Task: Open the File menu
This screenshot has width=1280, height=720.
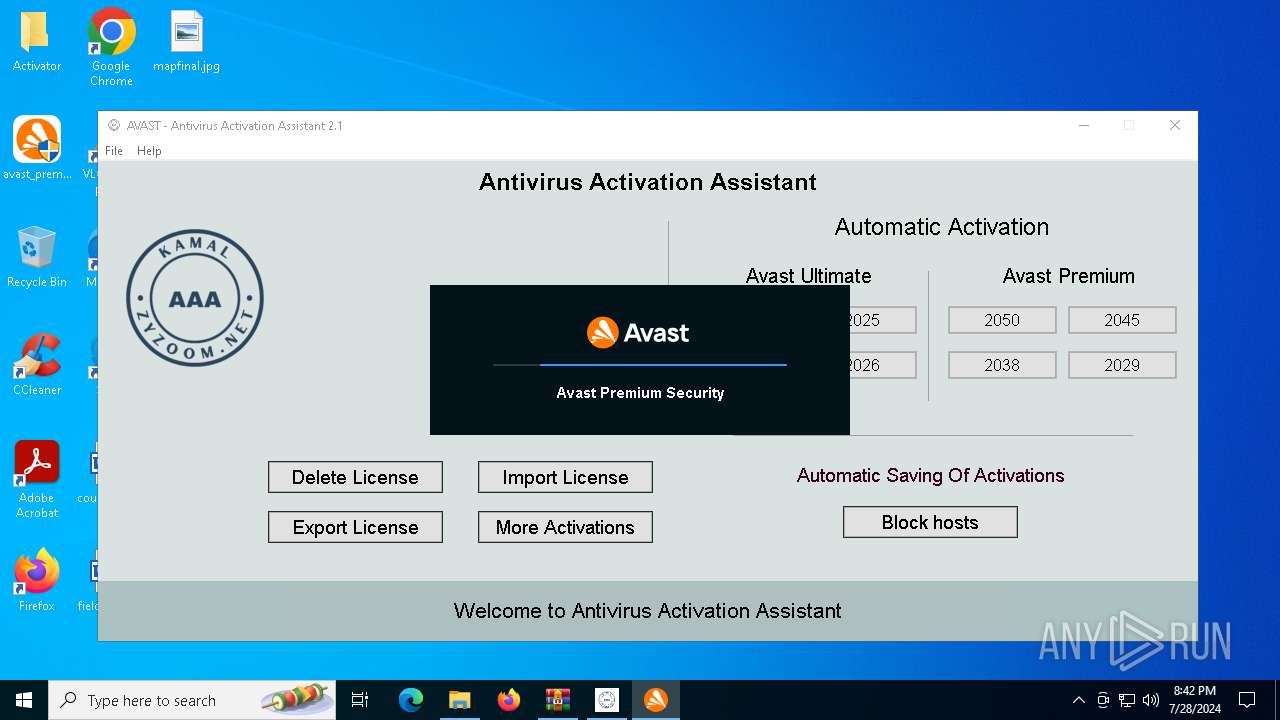Action: tap(114, 151)
